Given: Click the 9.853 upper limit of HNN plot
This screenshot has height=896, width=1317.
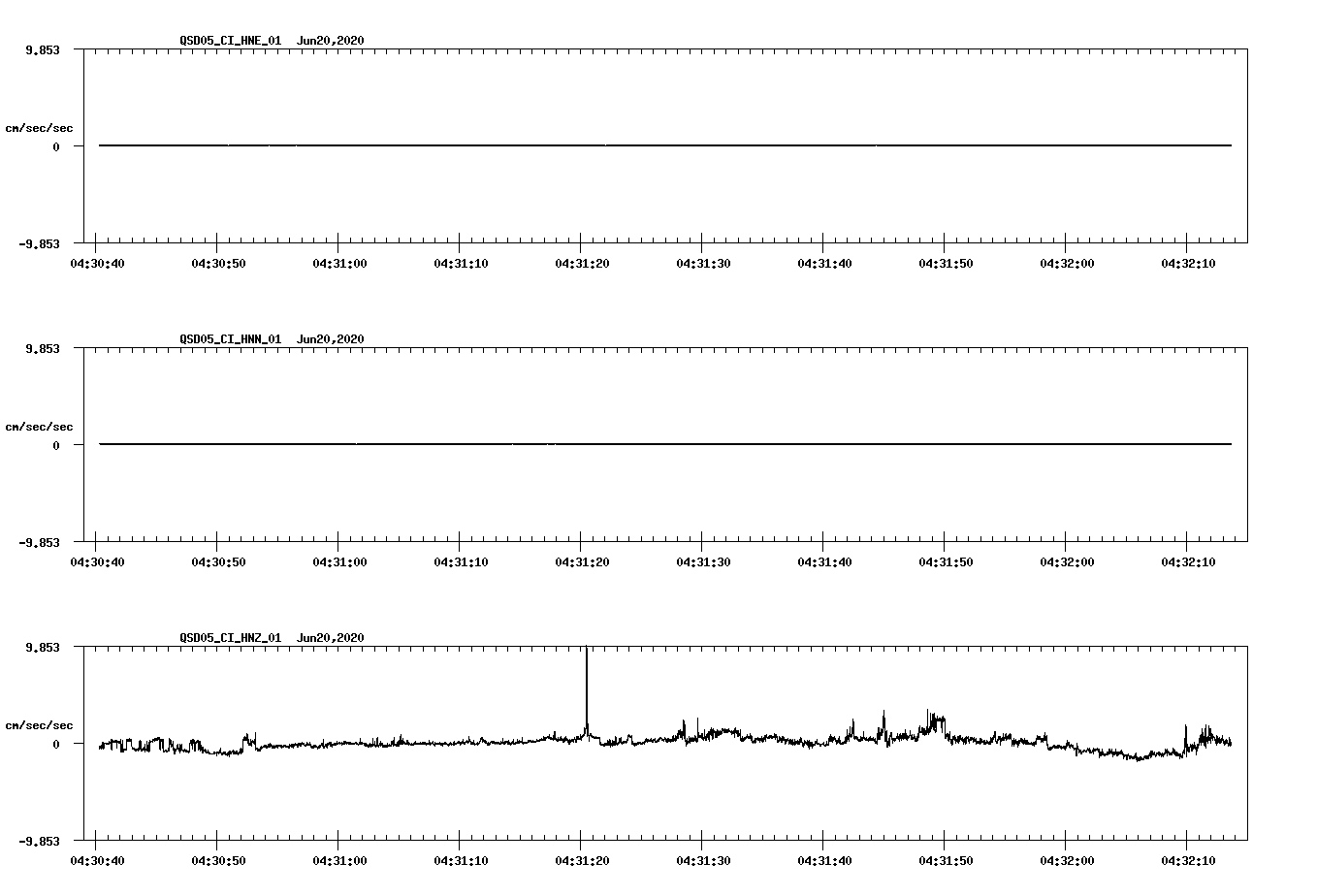Looking at the screenshot, I should coord(43,348).
